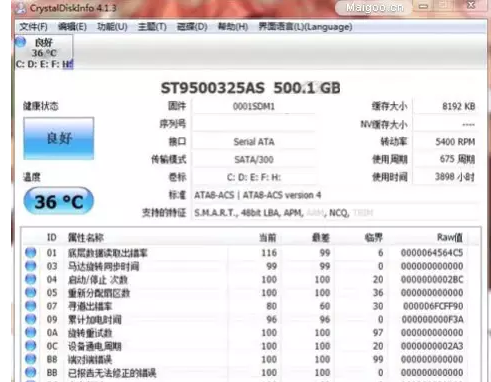This screenshot has height=382, width=491.
Task: Click the interface field Serial ATA
Action: 254,142
